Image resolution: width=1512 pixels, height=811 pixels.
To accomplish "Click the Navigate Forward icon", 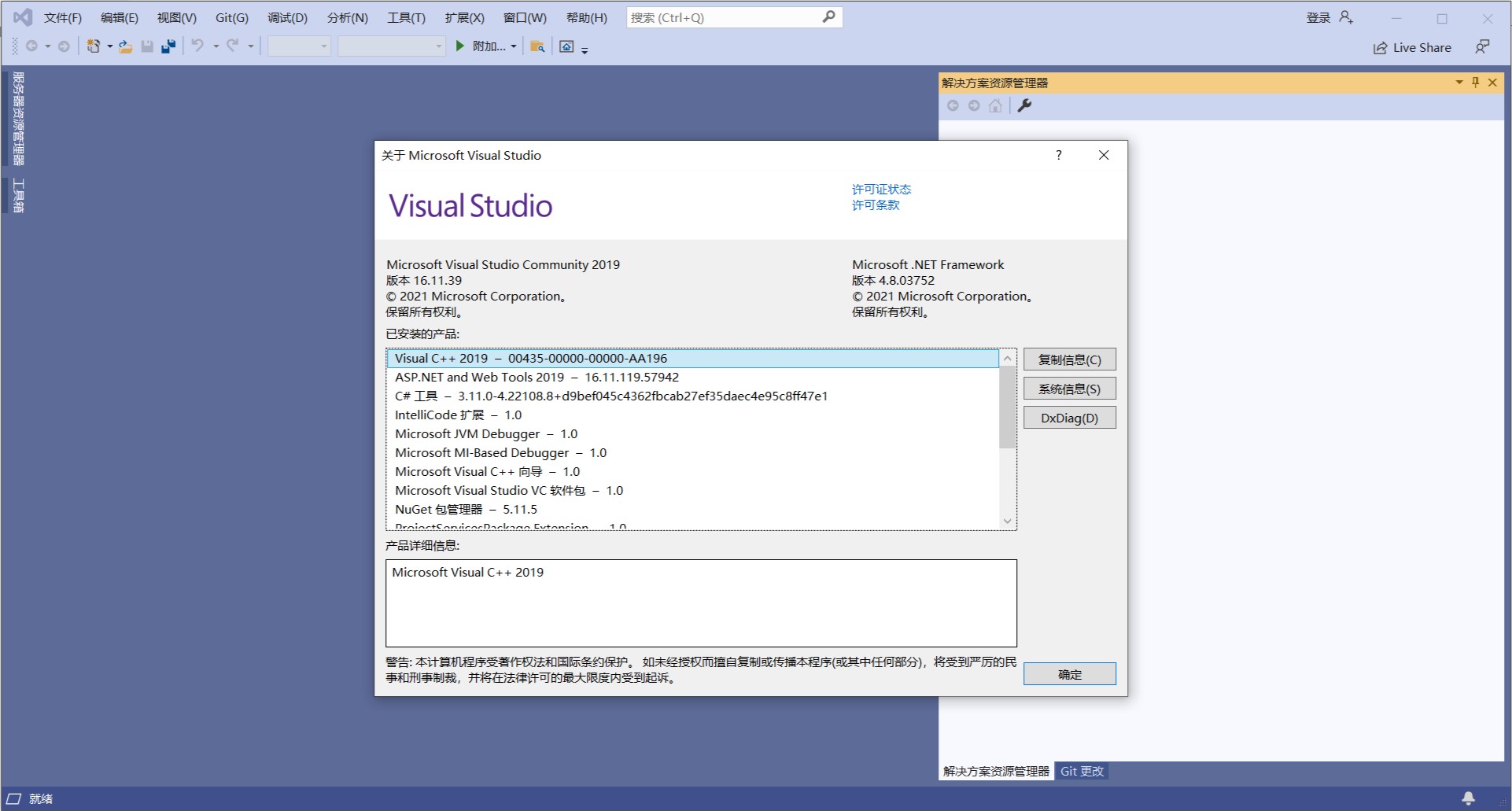I will click(x=64, y=46).
